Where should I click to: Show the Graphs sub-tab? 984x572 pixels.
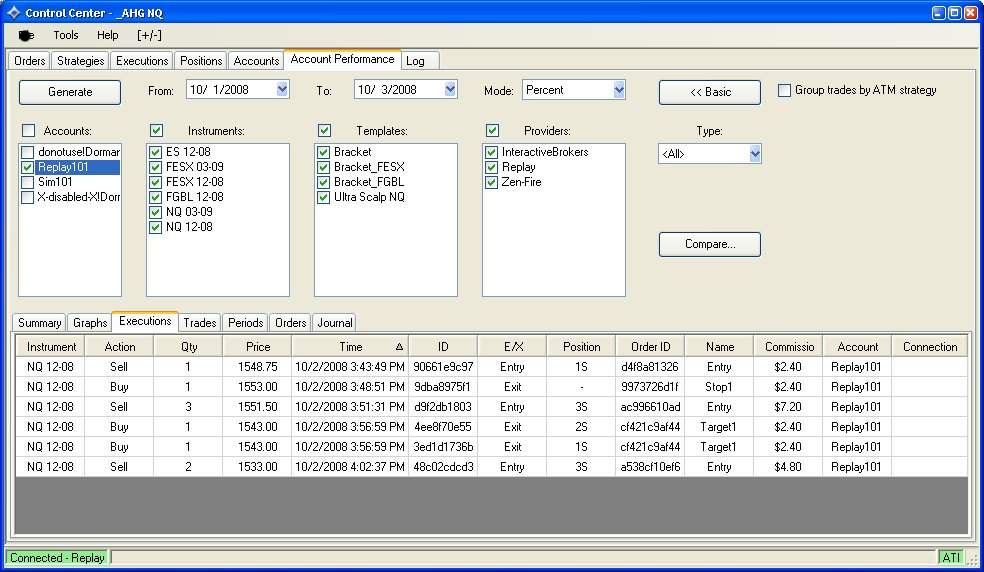[x=90, y=323]
